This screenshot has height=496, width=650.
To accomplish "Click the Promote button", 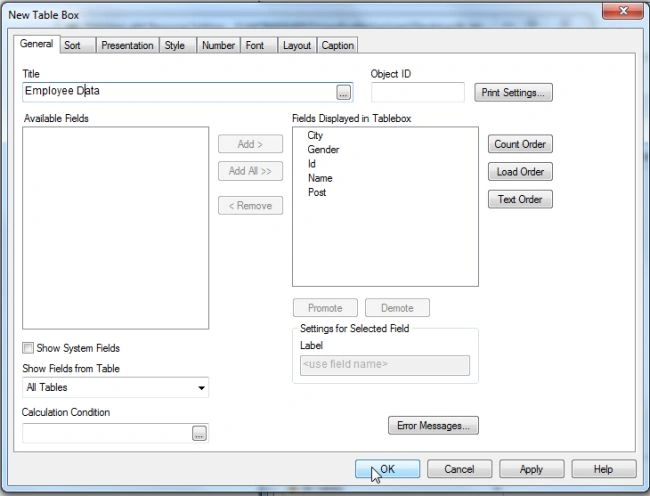I will [x=325, y=308].
